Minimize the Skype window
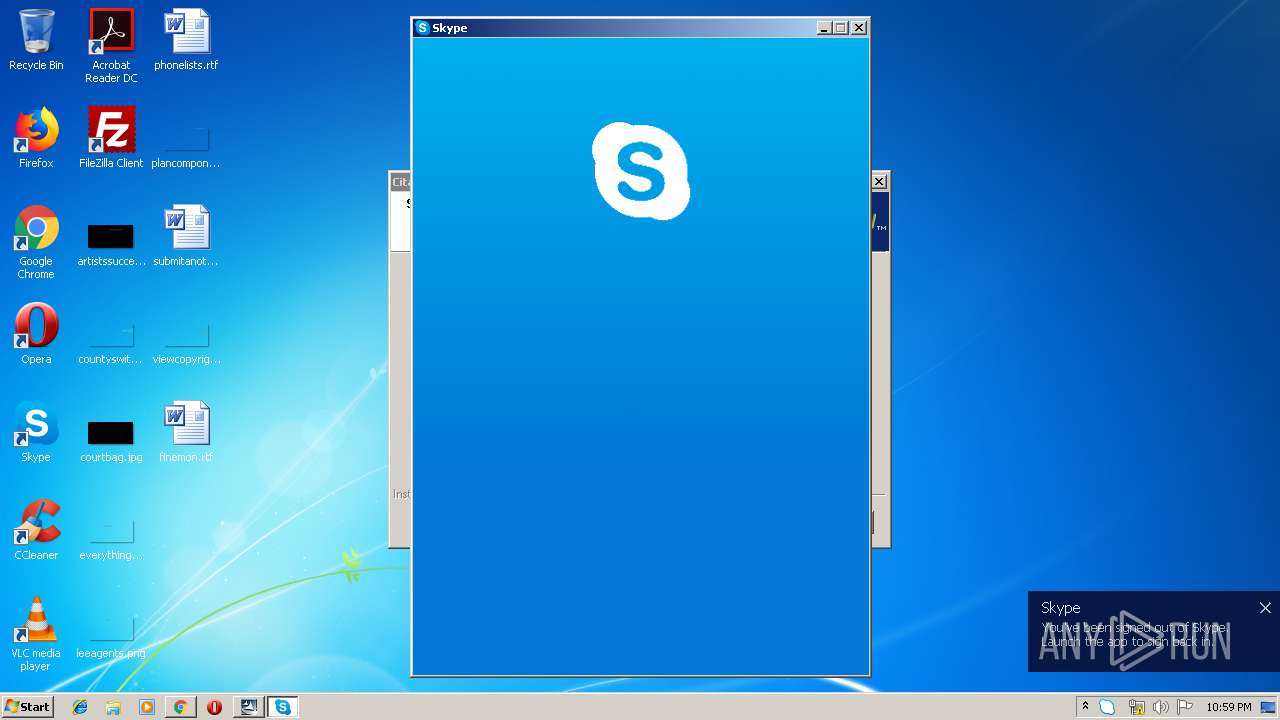Screen dimensions: 1280x720 point(824,28)
